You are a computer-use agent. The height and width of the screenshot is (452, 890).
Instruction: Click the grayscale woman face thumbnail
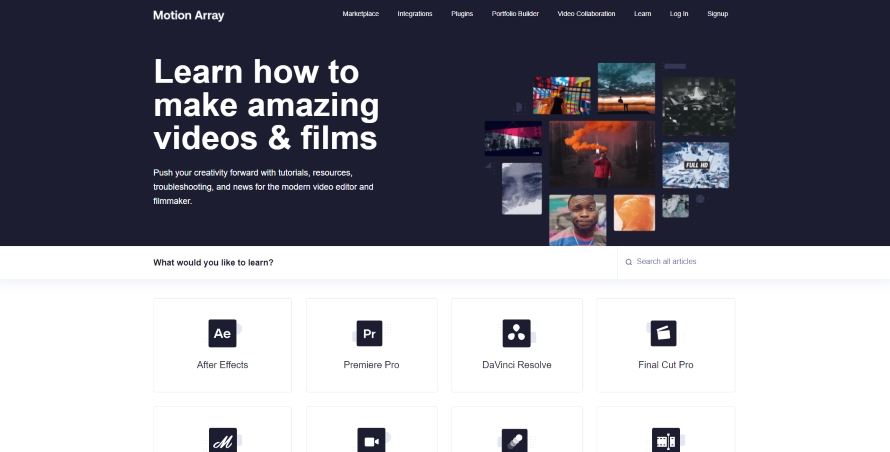click(522, 189)
